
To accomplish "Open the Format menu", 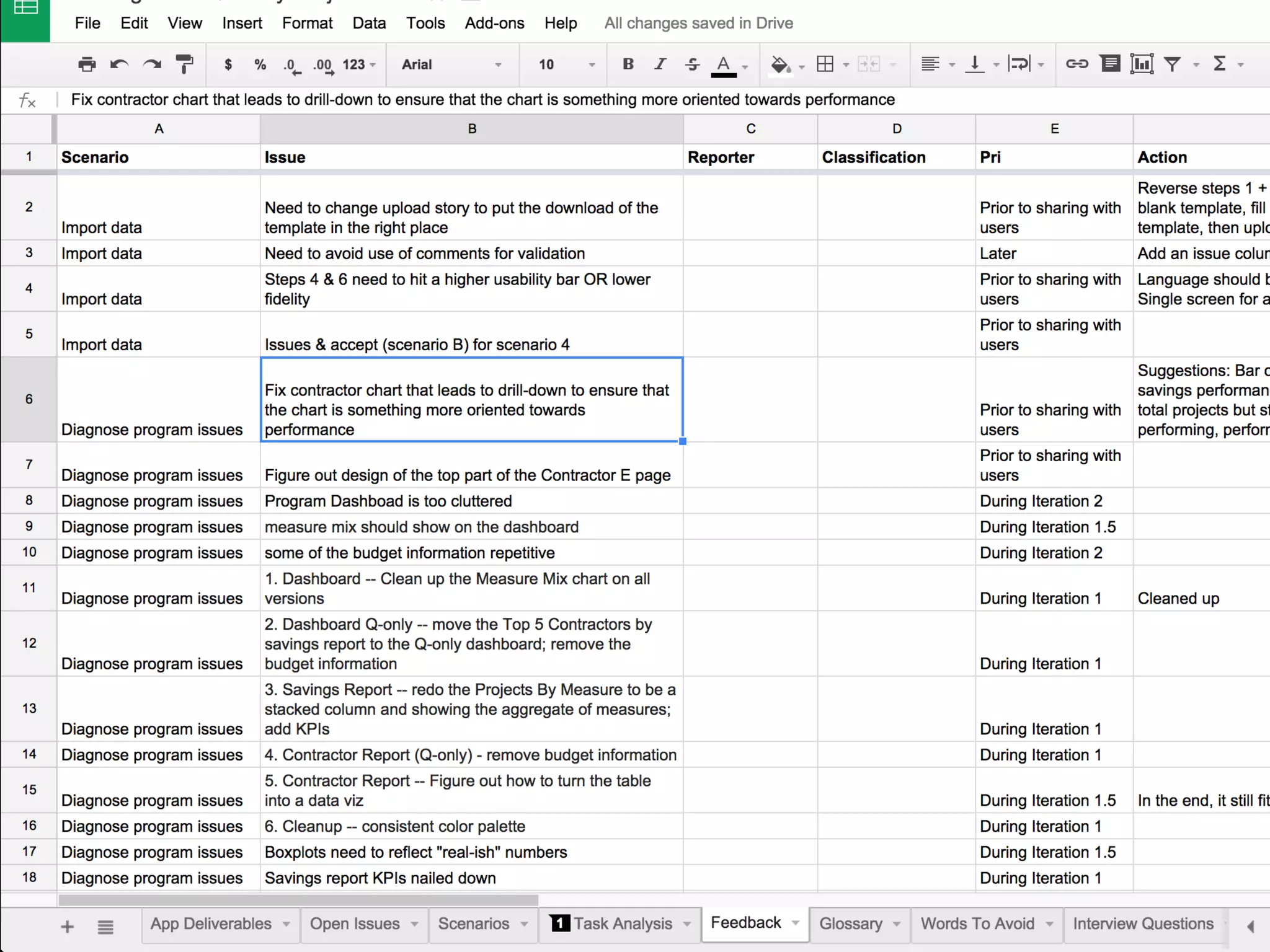I will (x=307, y=23).
